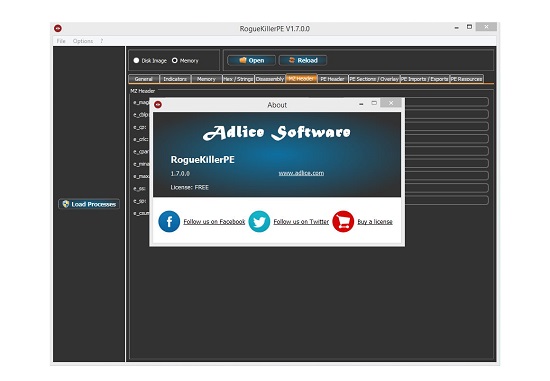
Task: Click the Follow us on Facebook link
Action: 214,221
